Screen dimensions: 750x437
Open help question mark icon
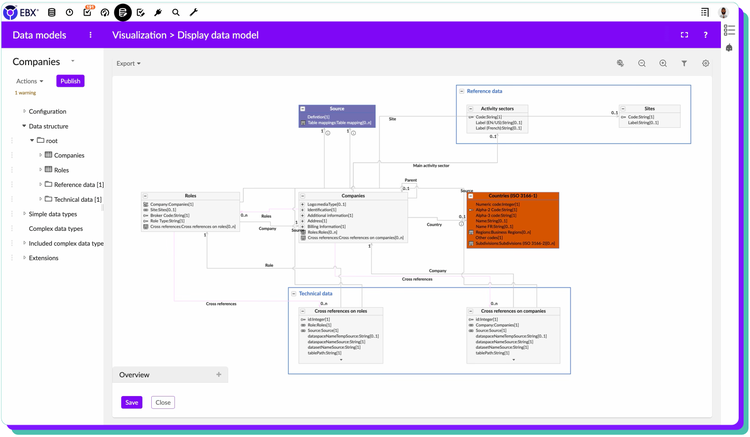tap(706, 35)
